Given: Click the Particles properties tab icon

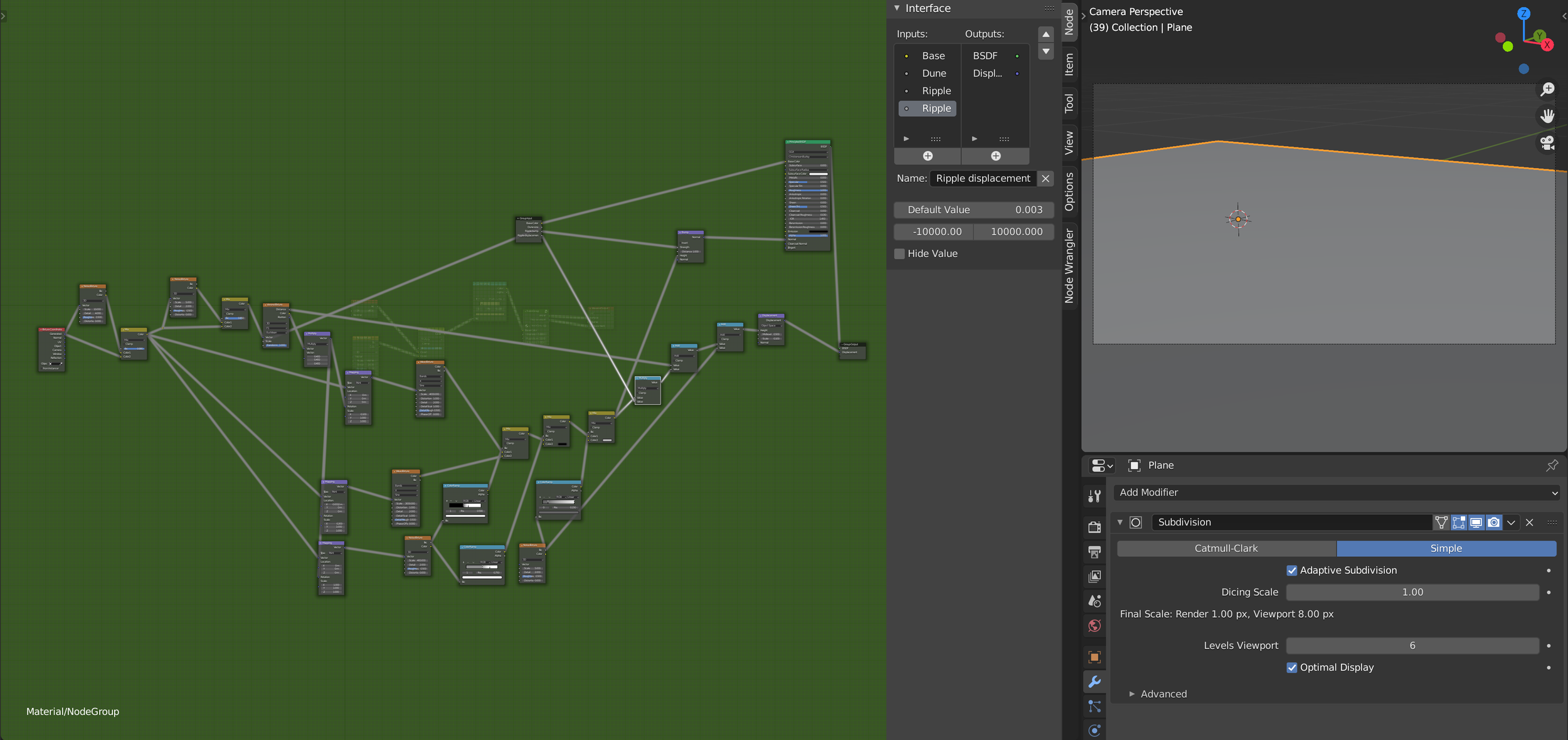Looking at the screenshot, I should 1094,707.
